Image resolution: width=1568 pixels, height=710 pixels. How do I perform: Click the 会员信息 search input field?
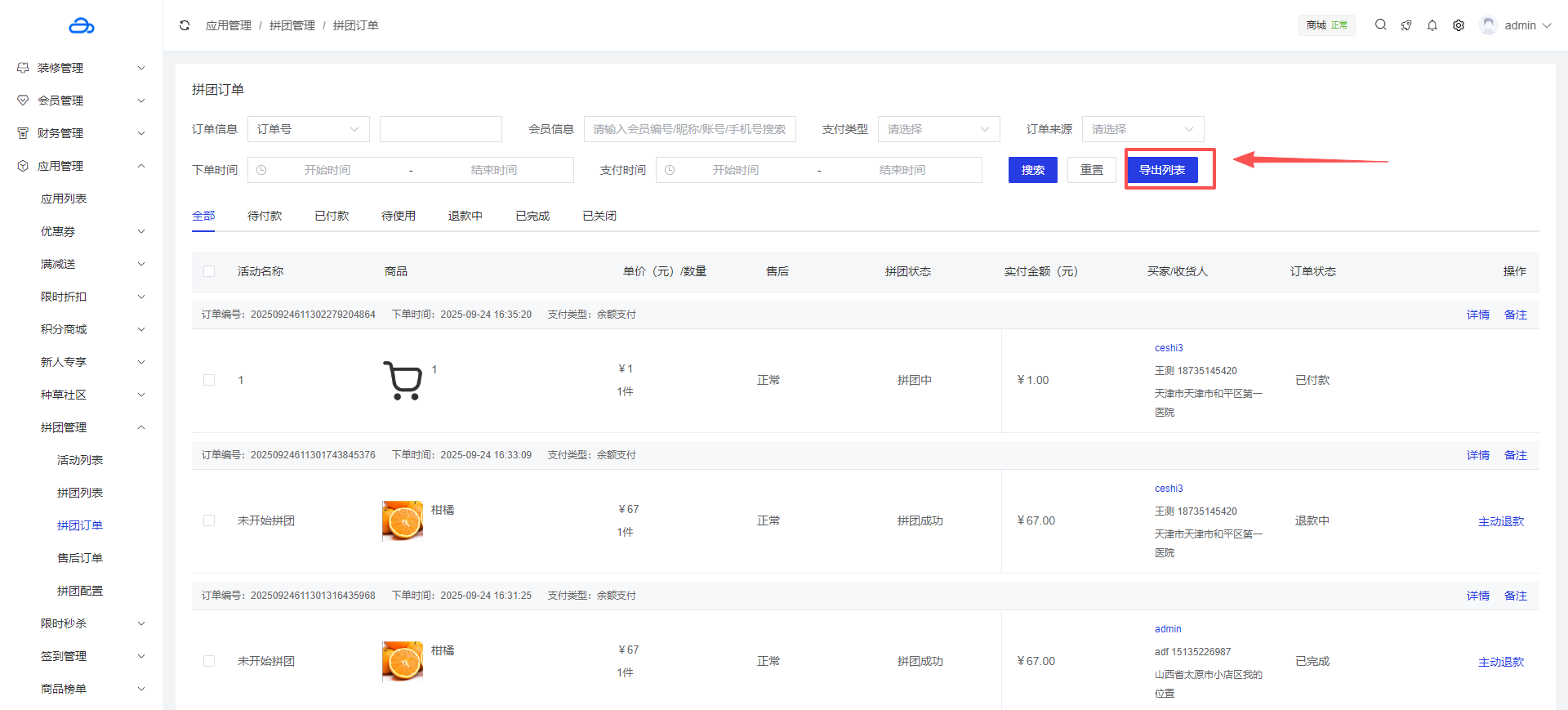pos(689,129)
